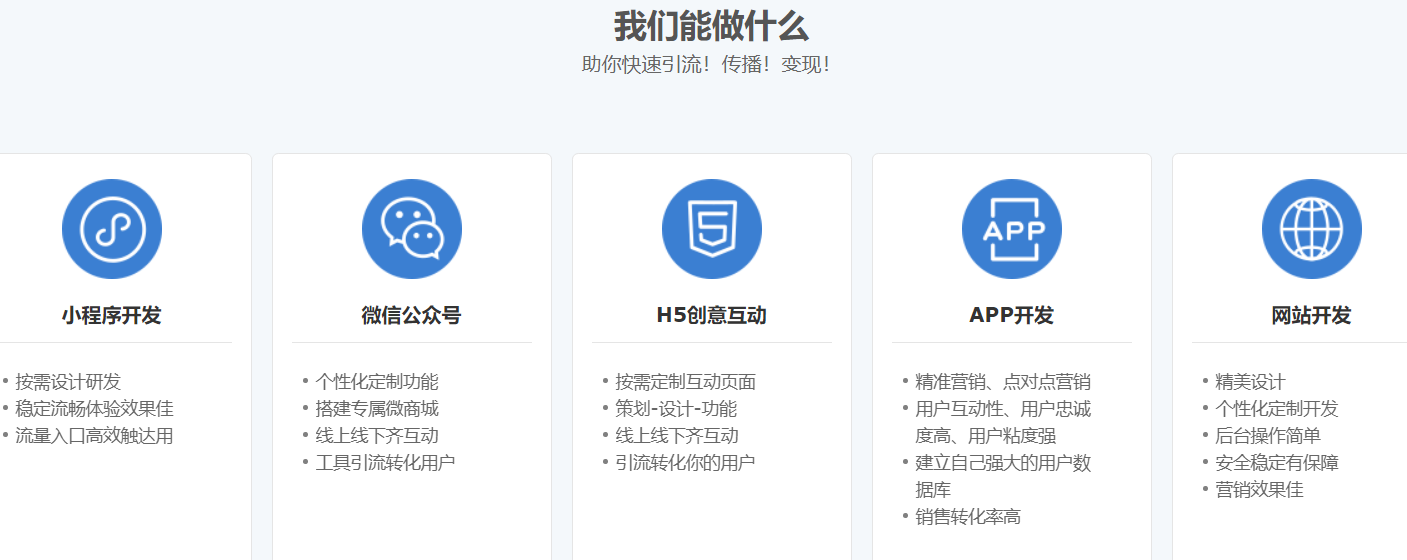Select 精准营销、点对点营销 list item

click(1003, 382)
